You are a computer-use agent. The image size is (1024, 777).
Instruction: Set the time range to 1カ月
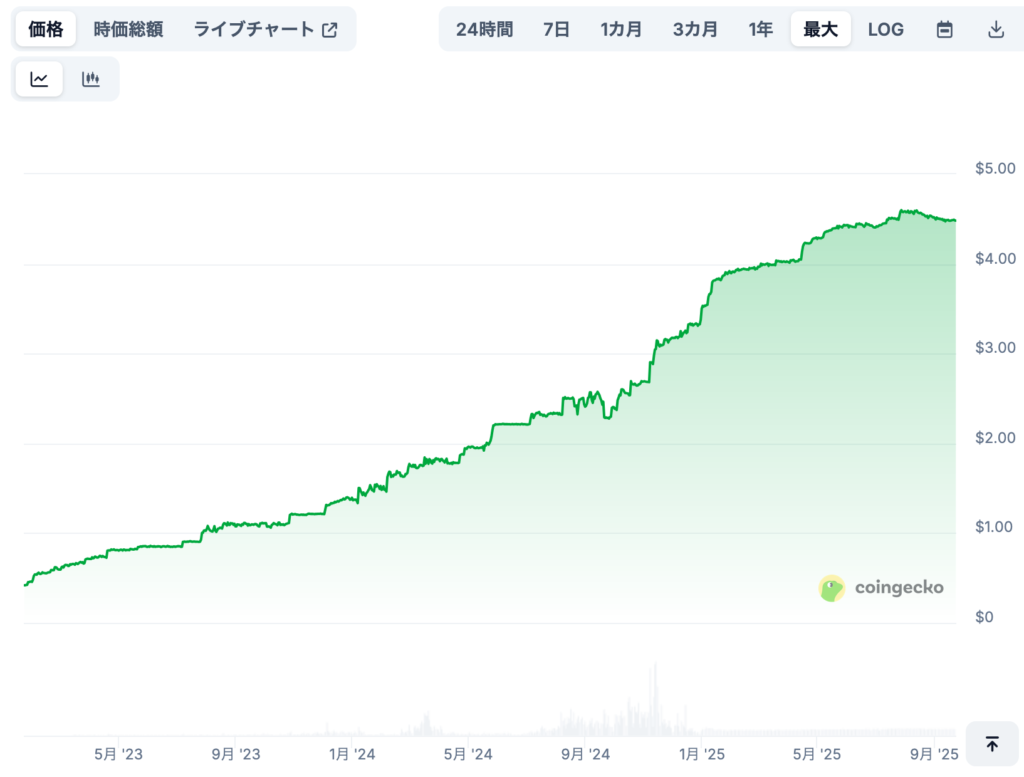pyautogui.click(x=621, y=29)
